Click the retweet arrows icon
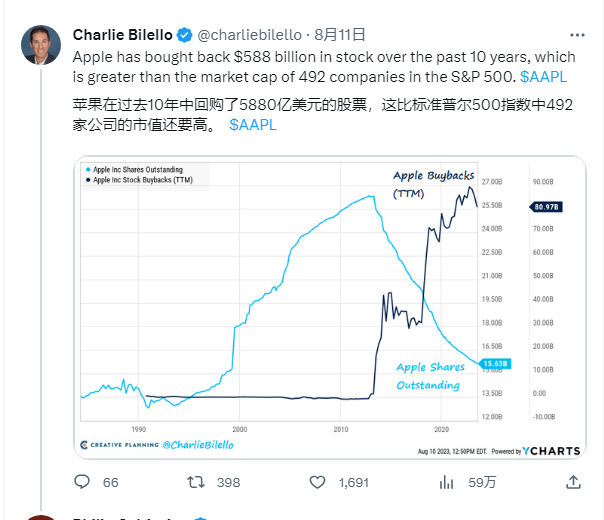The width and height of the screenshot is (604, 520). tap(196, 482)
